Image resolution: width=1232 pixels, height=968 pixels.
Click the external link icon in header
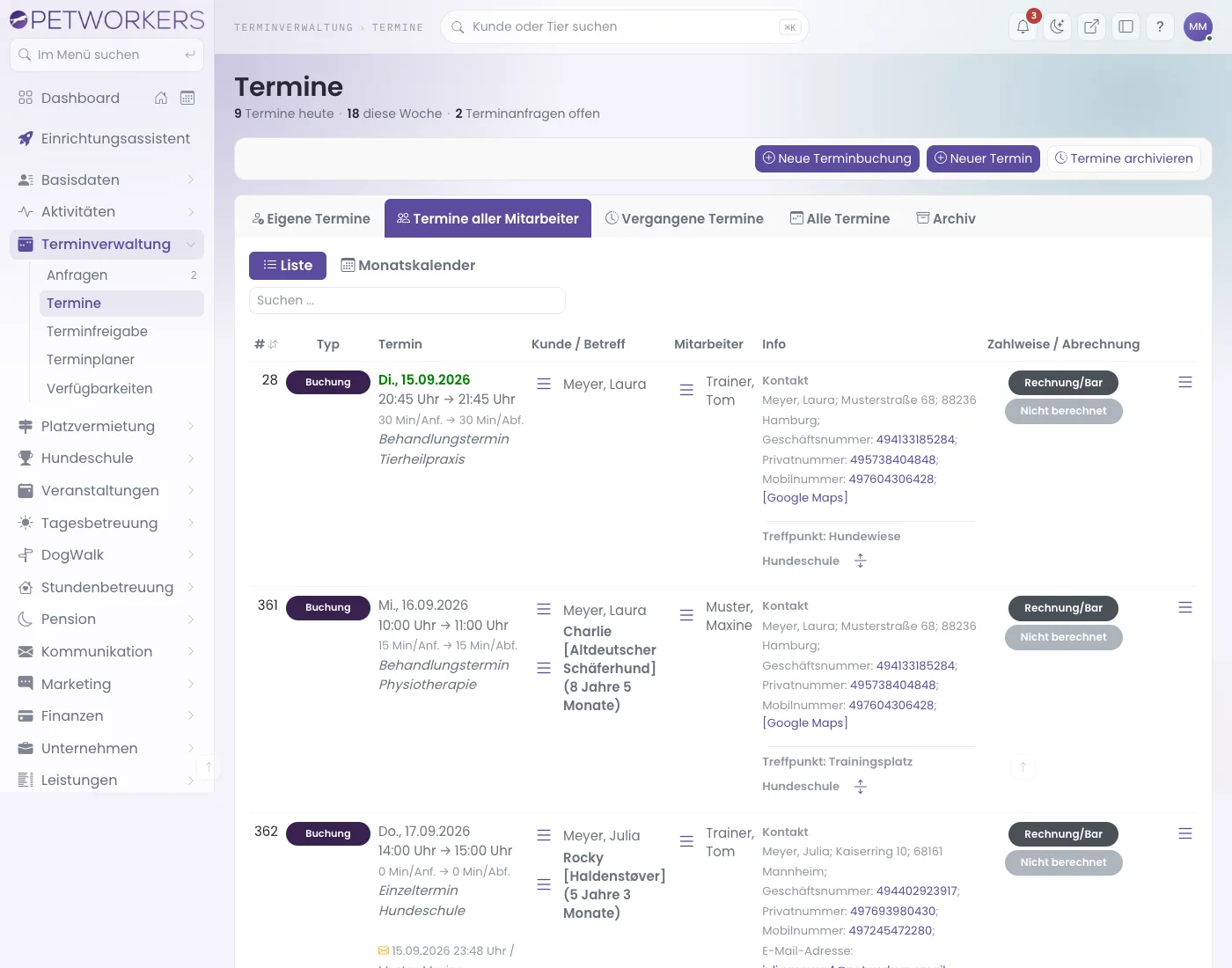click(1091, 26)
